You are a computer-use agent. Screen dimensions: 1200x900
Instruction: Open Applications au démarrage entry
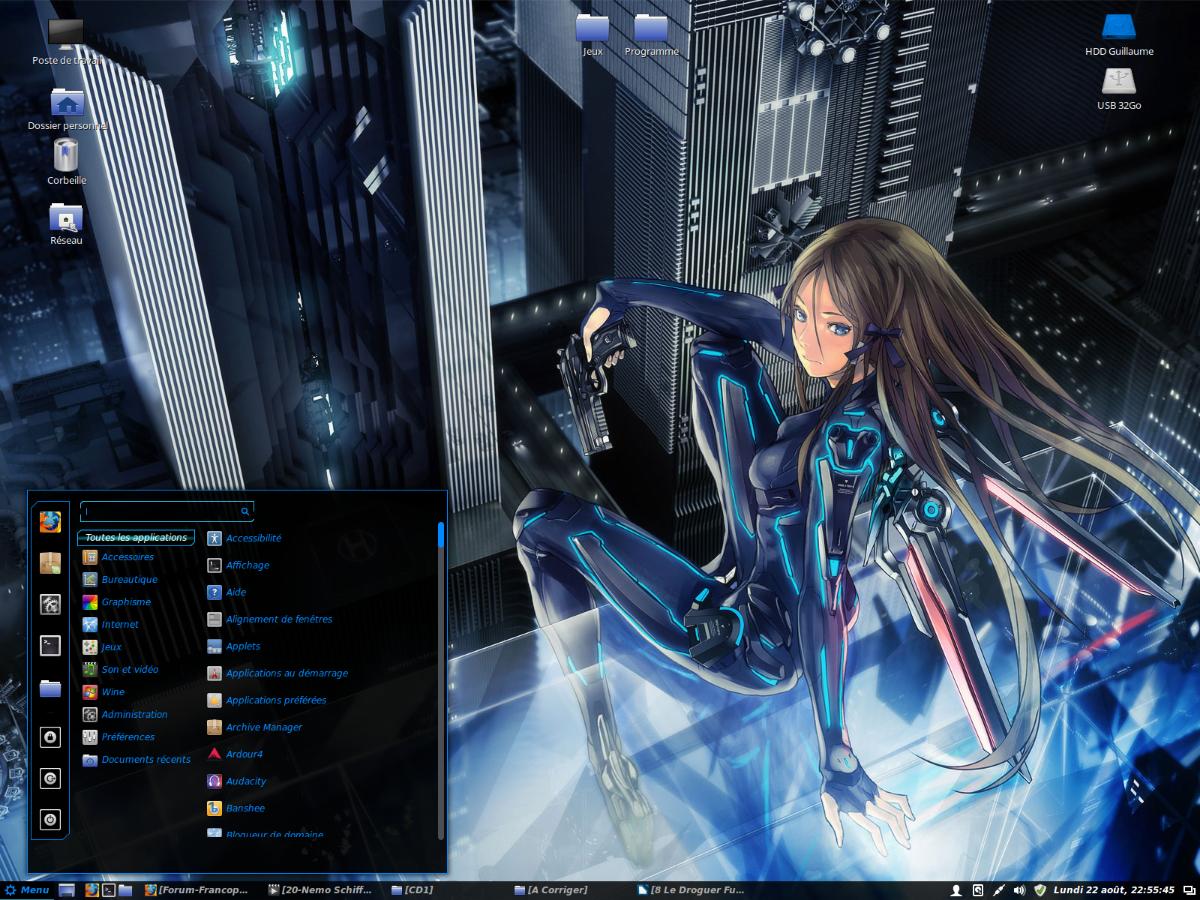pos(277,673)
